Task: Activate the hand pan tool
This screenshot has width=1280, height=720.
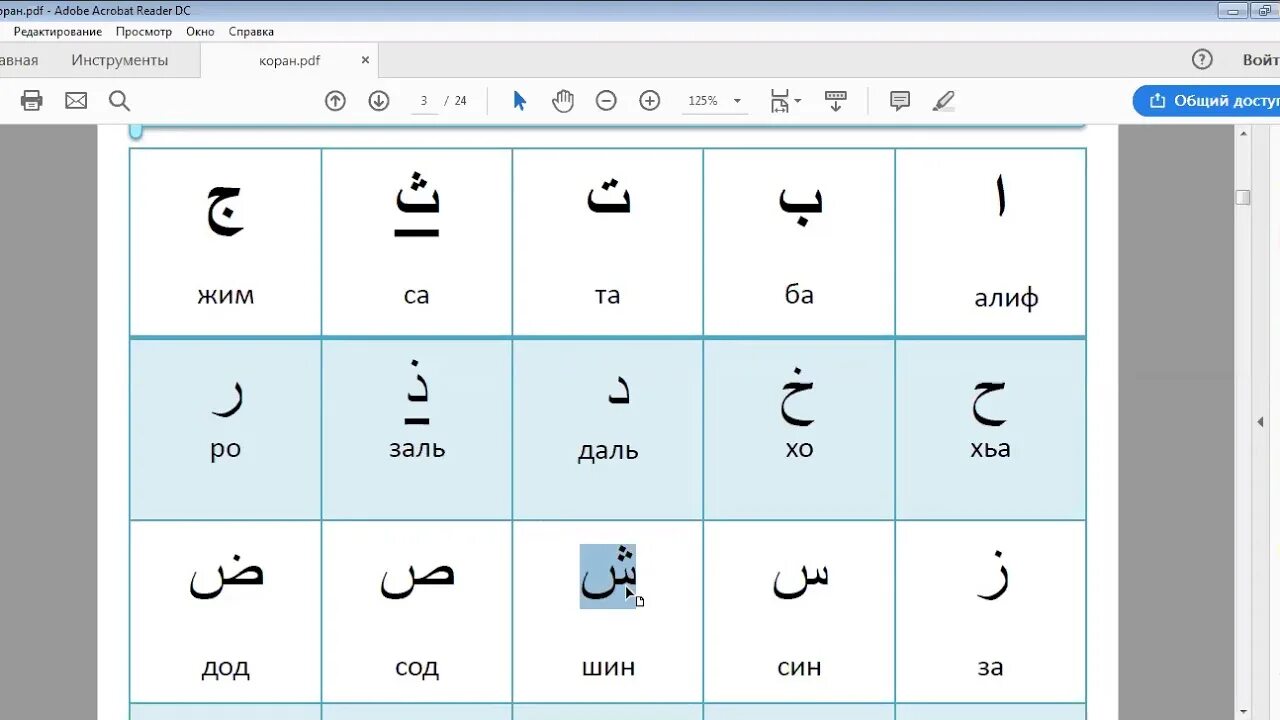Action: (x=563, y=100)
